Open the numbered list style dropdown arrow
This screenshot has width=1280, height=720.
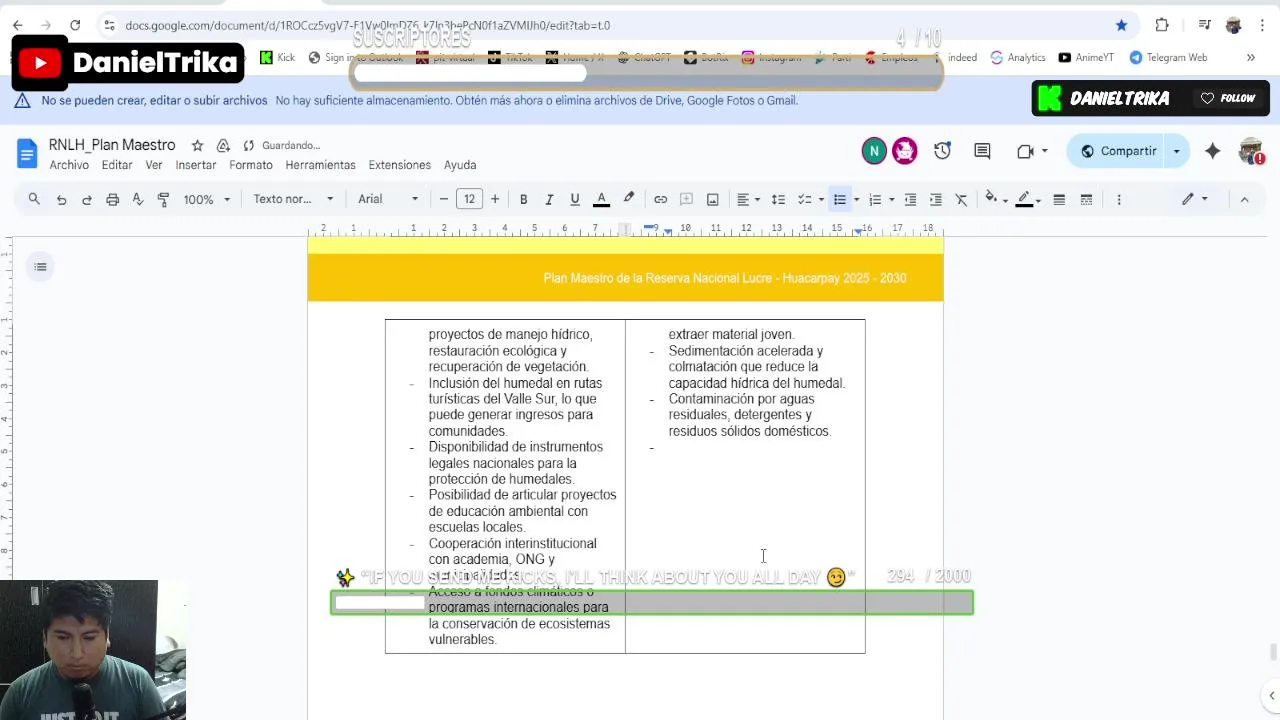(x=891, y=199)
